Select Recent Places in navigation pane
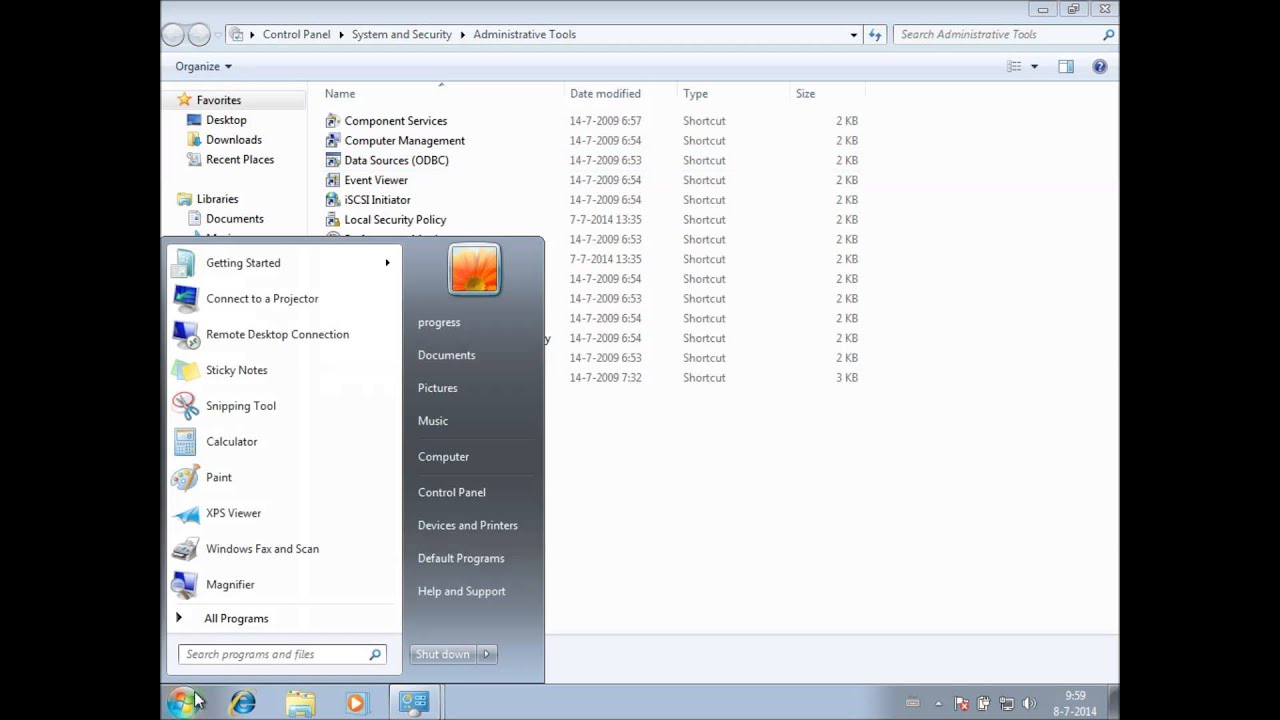This screenshot has height=720, width=1280. pyautogui.click(x=239, y=160)
